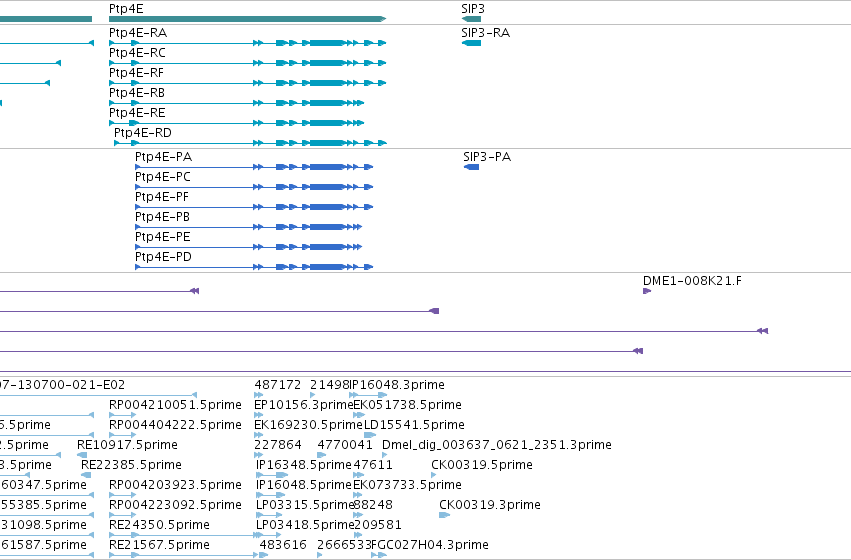
Task: Click the SIP3 gene label
Action: click(473, 9)
